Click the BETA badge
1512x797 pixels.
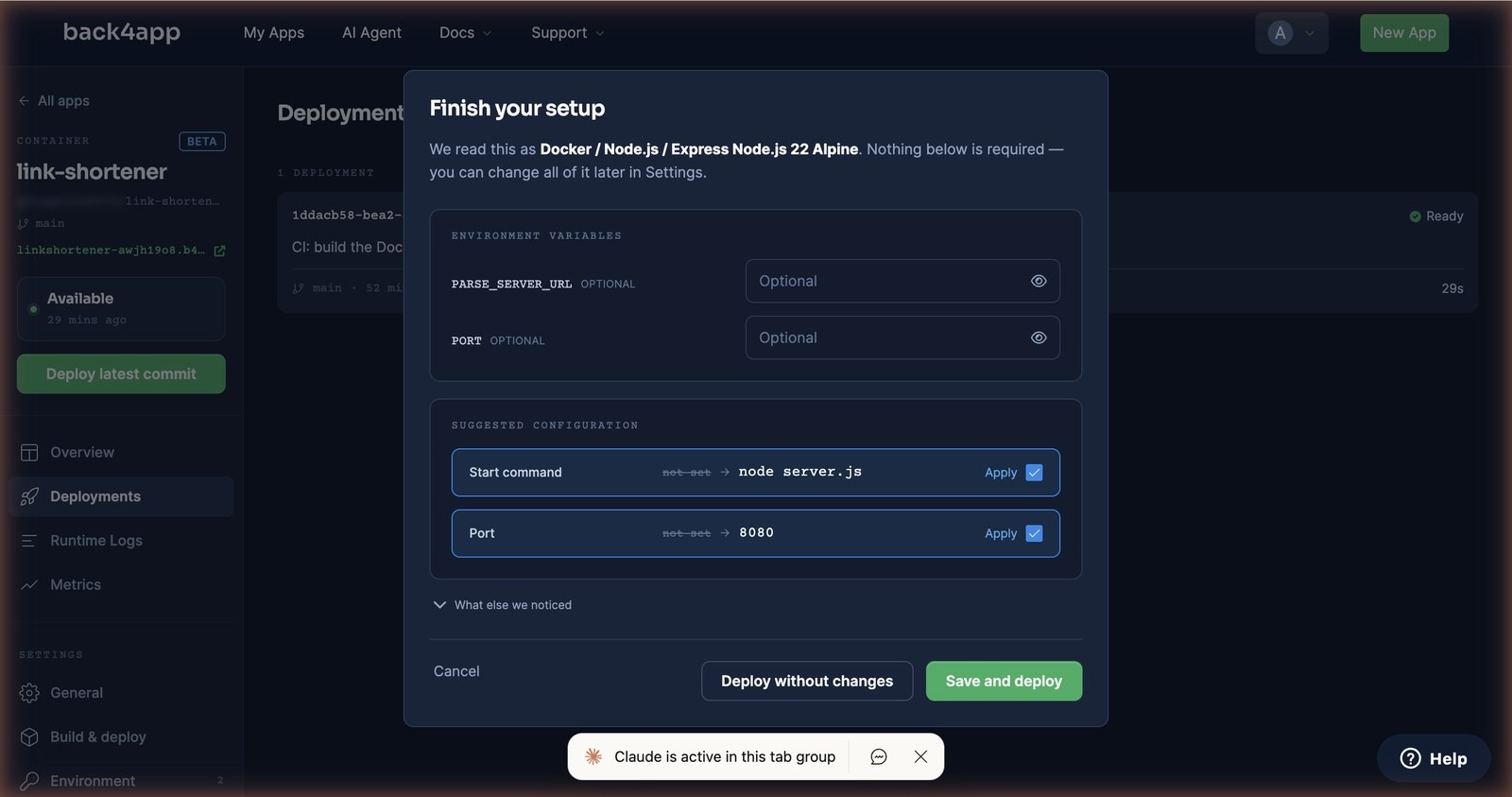click(202, 141)
